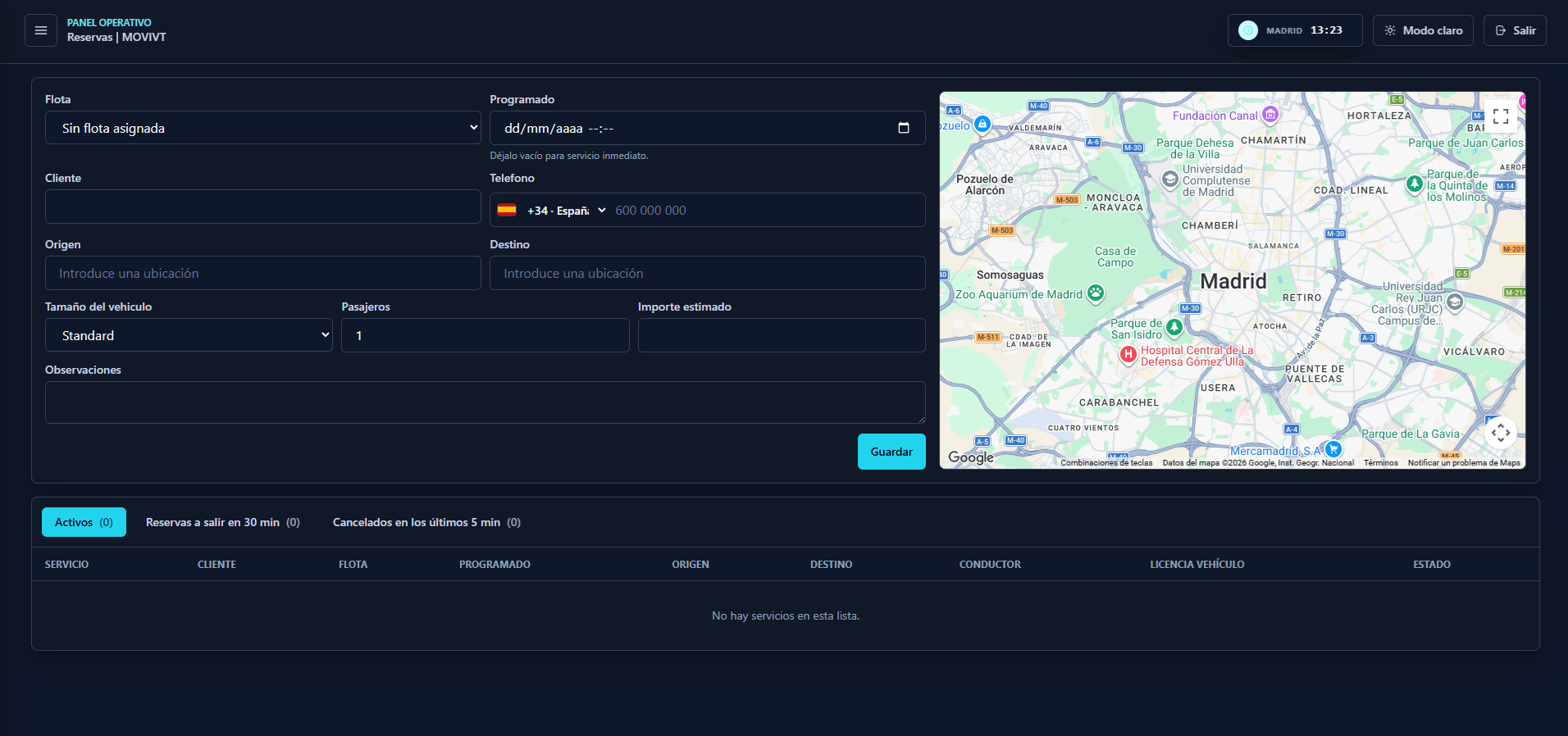
Task: Click the 'Somosaguas' map label
Action: point(1010,275)
